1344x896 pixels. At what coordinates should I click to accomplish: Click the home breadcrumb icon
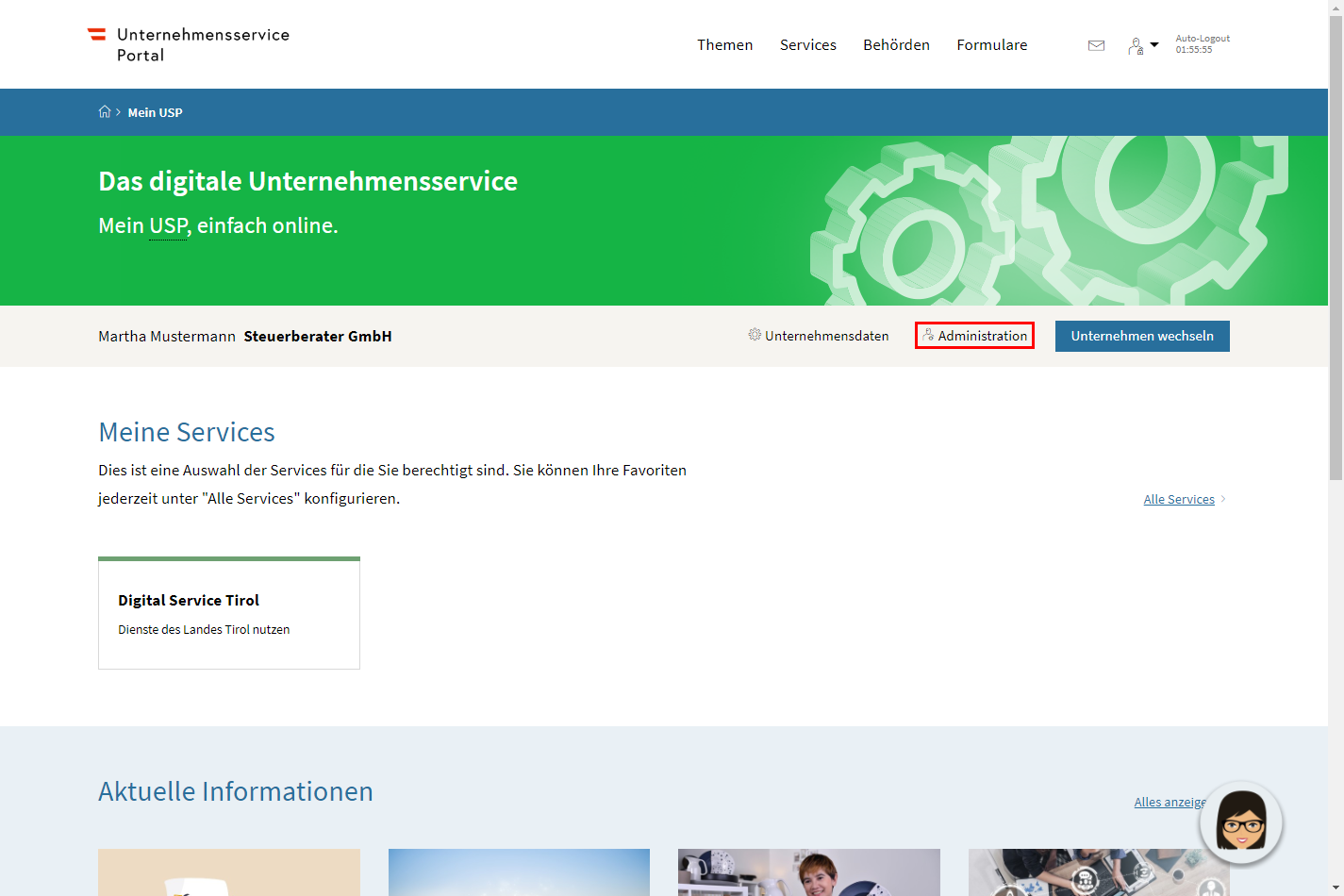point(105,112)
